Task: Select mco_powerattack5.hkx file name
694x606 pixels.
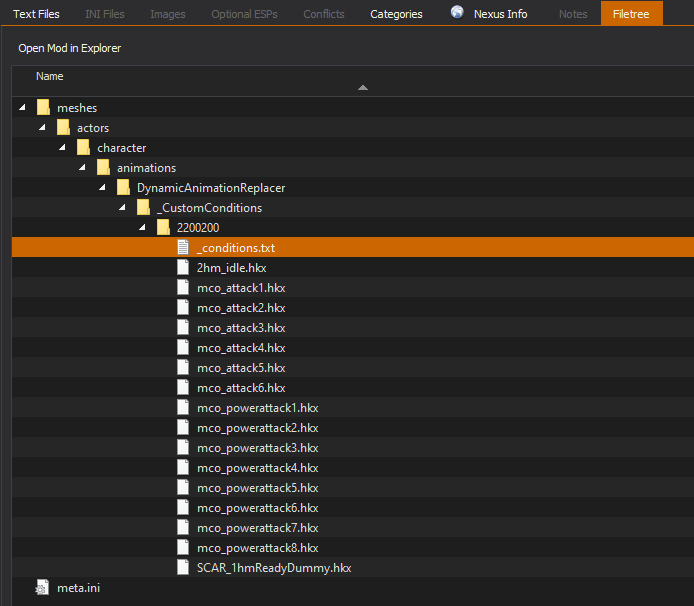Action: point(258,488)
